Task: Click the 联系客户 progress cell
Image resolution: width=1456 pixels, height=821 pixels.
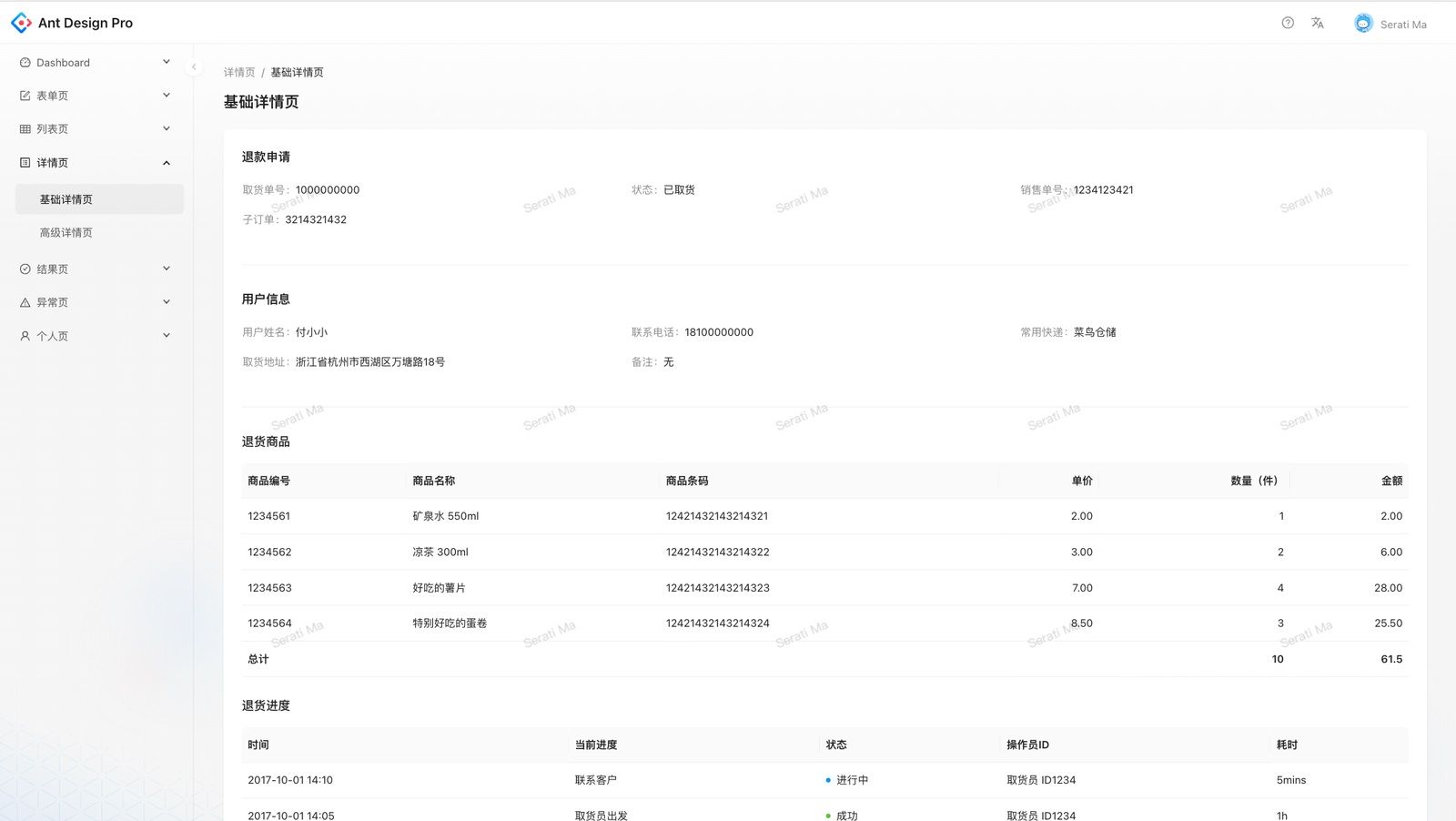Action: tap(596, 780)
